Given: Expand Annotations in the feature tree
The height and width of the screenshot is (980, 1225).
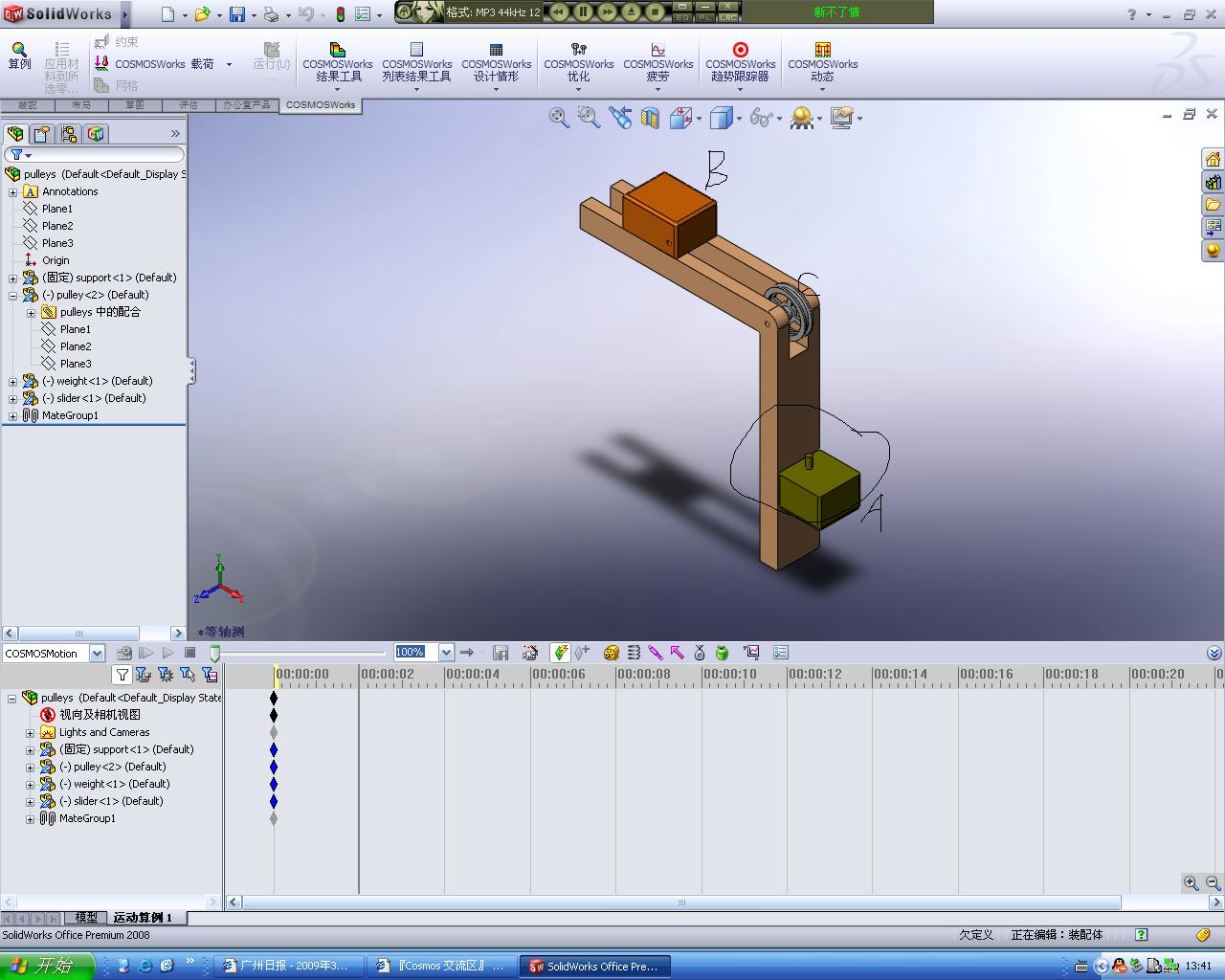Looking at the screenshot, I should (x=13, y=191).
